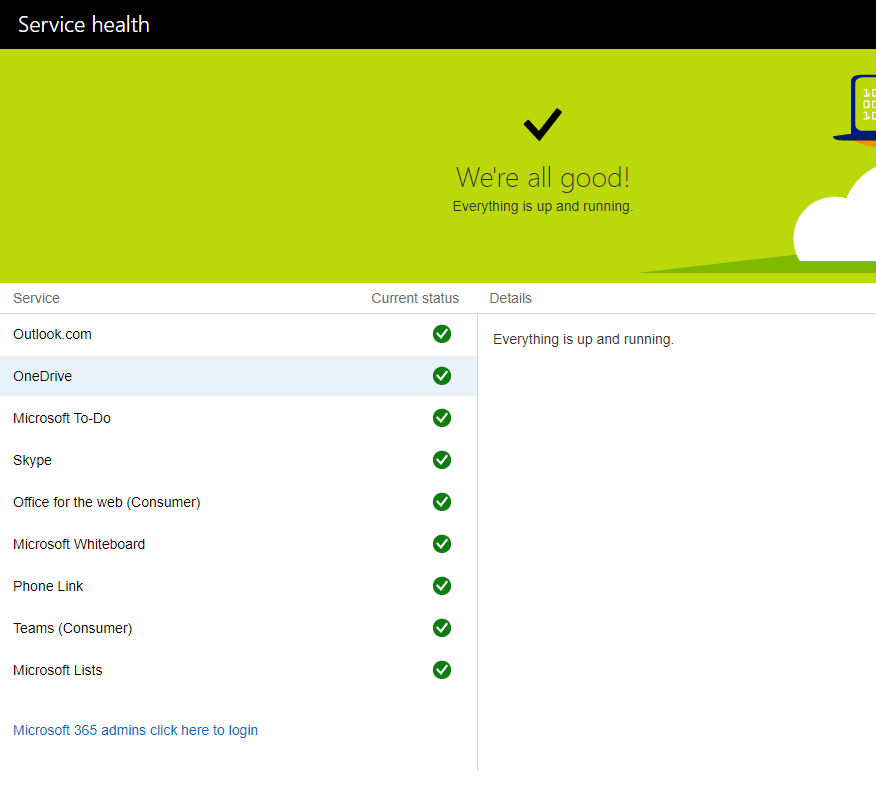This screenshot has width=876, height=812.
Task: Click the Details column header
Action: click(511, 298)
